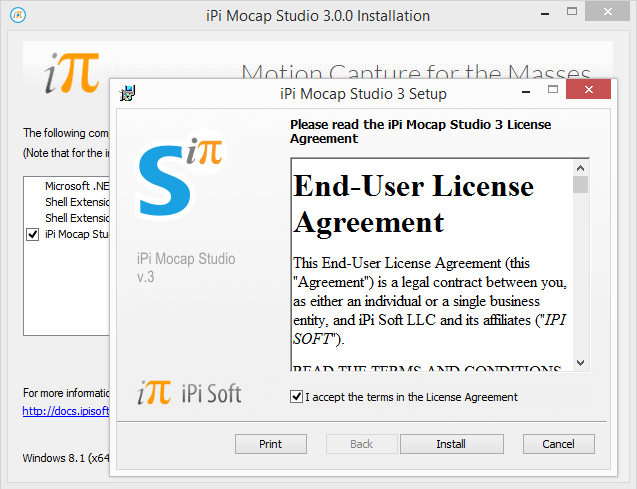Maximize the 3.0.0 Installation window
The image size is (637, 489).
[572, 11]
